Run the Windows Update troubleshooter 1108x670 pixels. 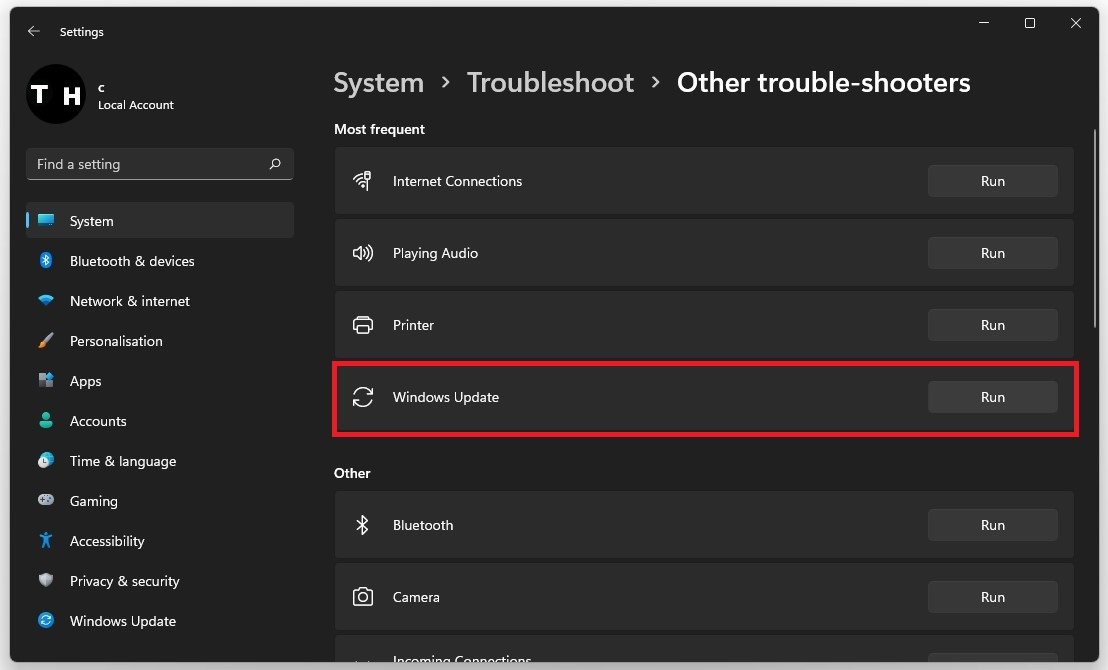(993, 397)
